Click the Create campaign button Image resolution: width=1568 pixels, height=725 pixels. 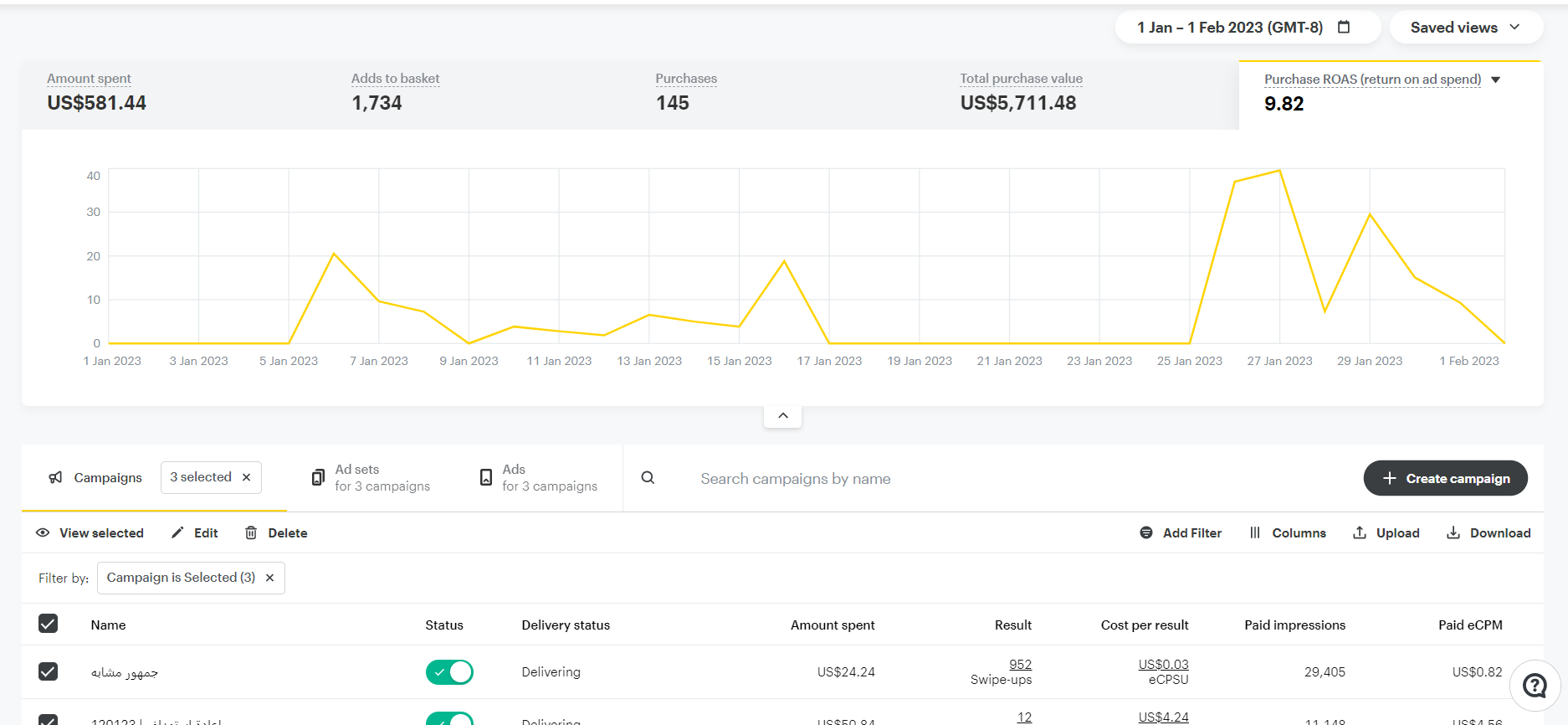point(1445,478)
